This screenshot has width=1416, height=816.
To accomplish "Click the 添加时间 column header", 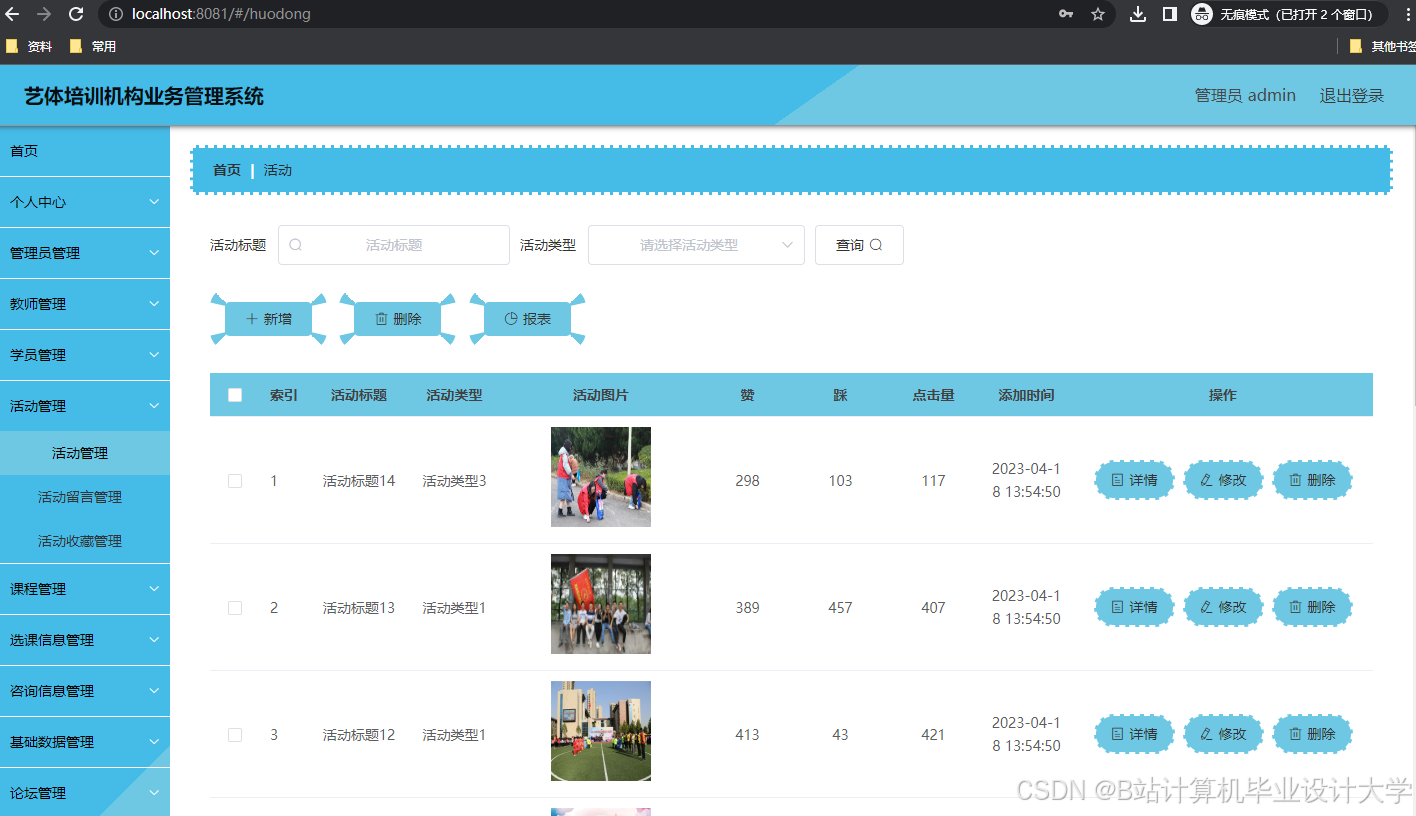I will pyautogui.click(x=1026, y=395).
